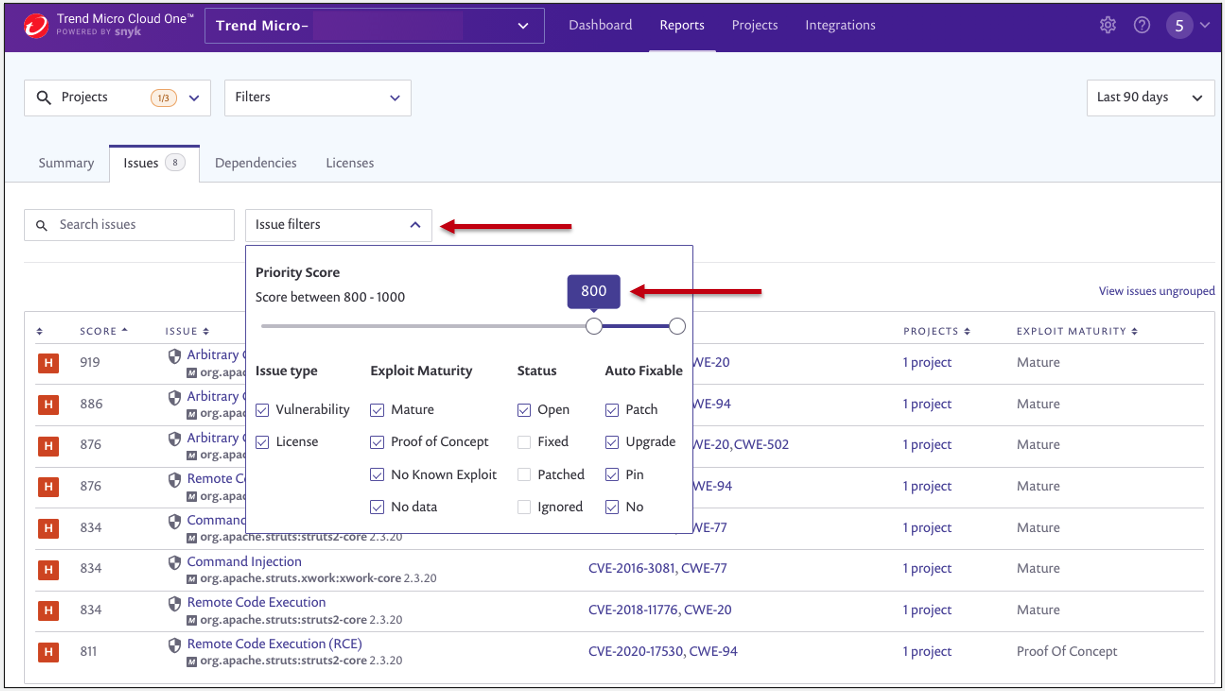
Task: Uncheck the Vulnerability issue type
Action: 263,410
